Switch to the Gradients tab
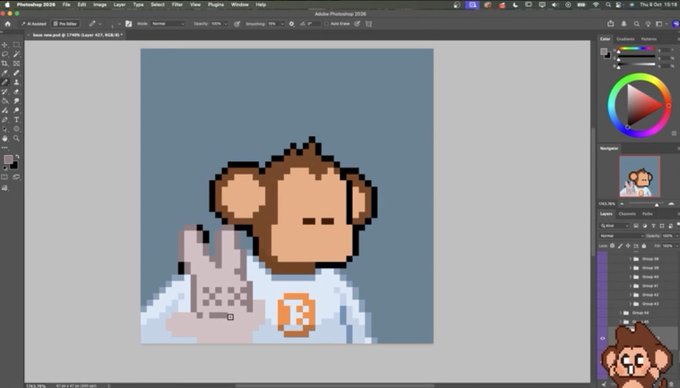This screenshot has height=388, width=680. pos(625,39)
